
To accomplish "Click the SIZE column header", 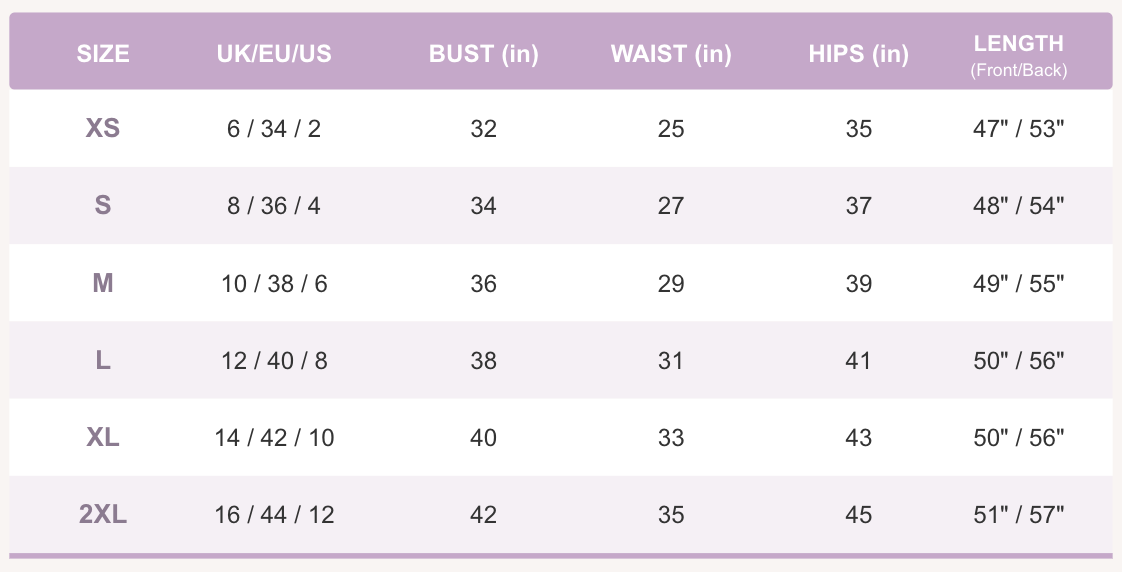I will [x=103, y=54].
